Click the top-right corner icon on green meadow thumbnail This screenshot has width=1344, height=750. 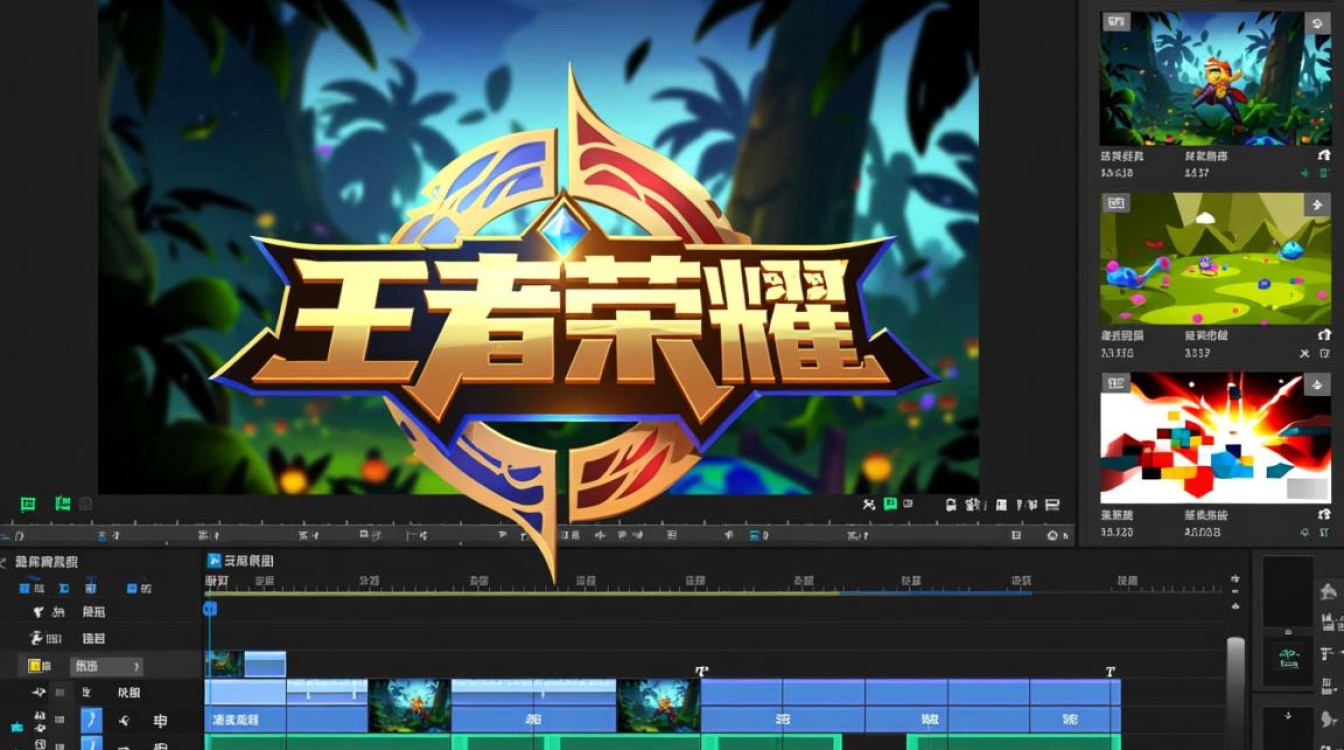pyautogui.click(x=1317, y=204)
